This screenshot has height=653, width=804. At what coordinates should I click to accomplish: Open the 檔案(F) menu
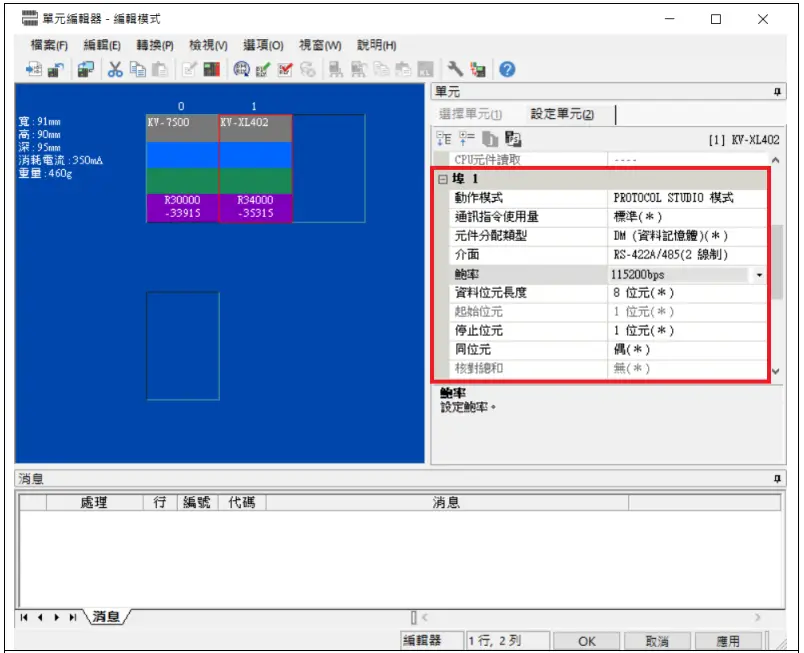[48, 45]
